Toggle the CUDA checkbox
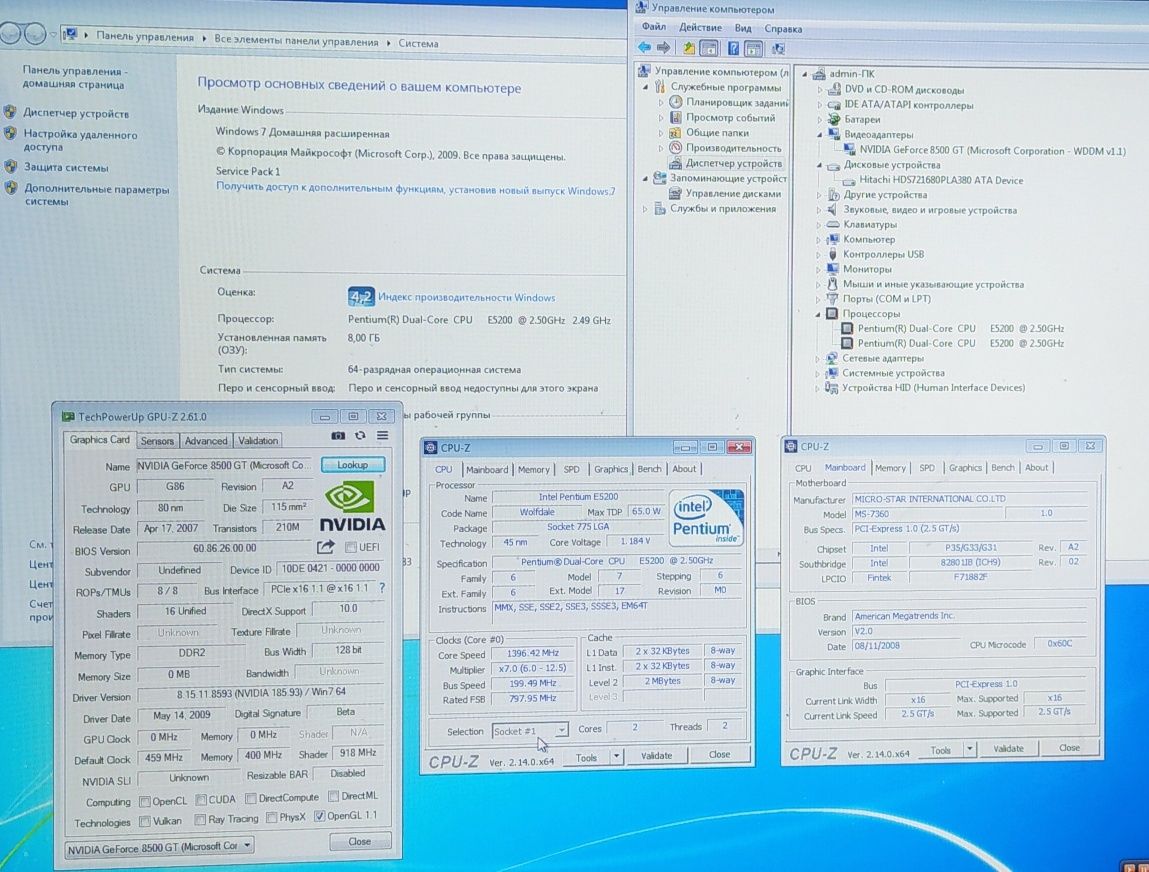This screenshot has height=872, width=1149. tap(201, 799)
